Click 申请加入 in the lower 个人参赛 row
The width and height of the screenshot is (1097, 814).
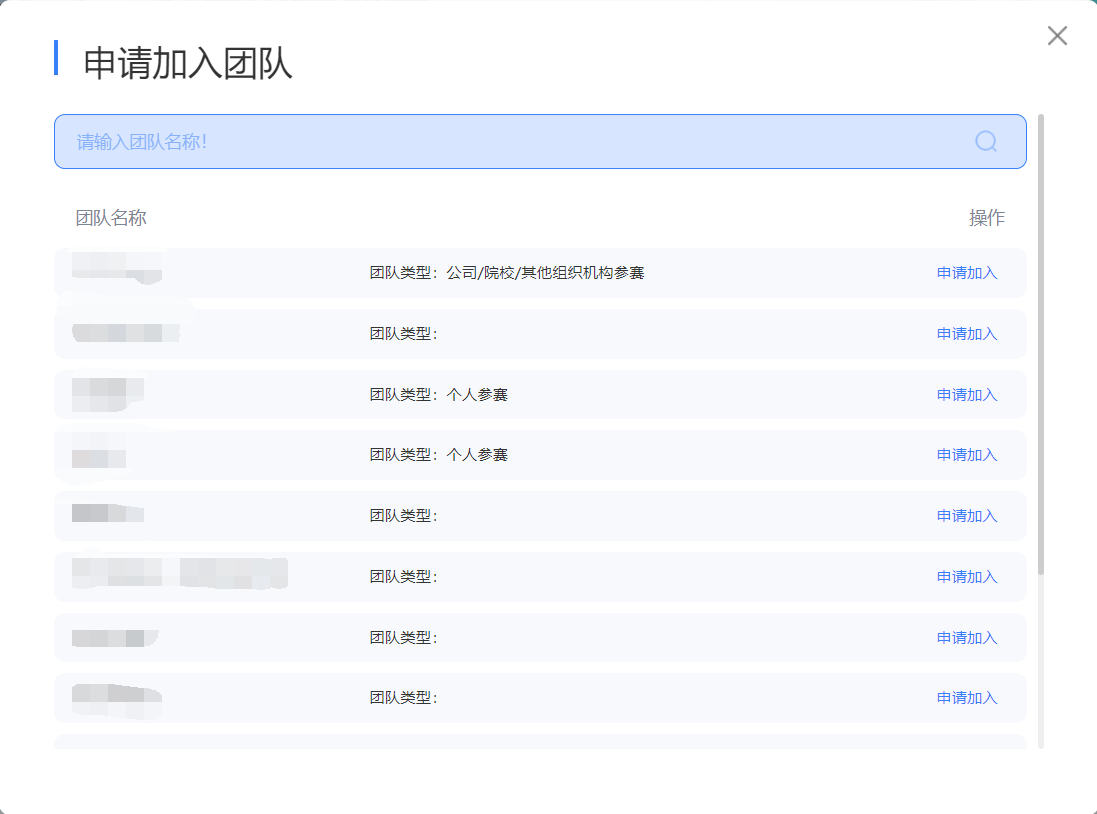coord(967,455)
